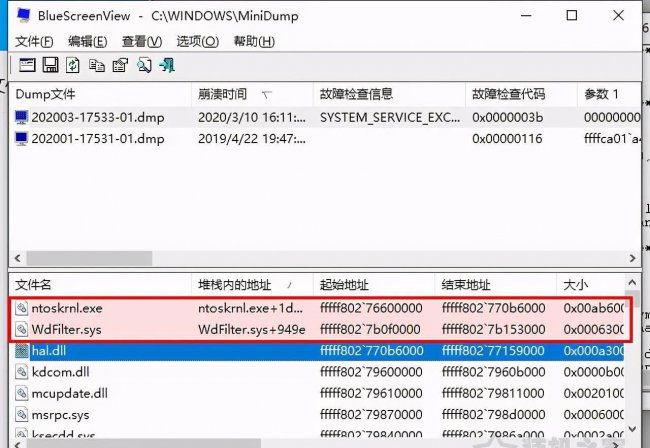Select dump file 202003-17533-01.dmp
This screenshot has height=448, width=650.
[98, 117]
